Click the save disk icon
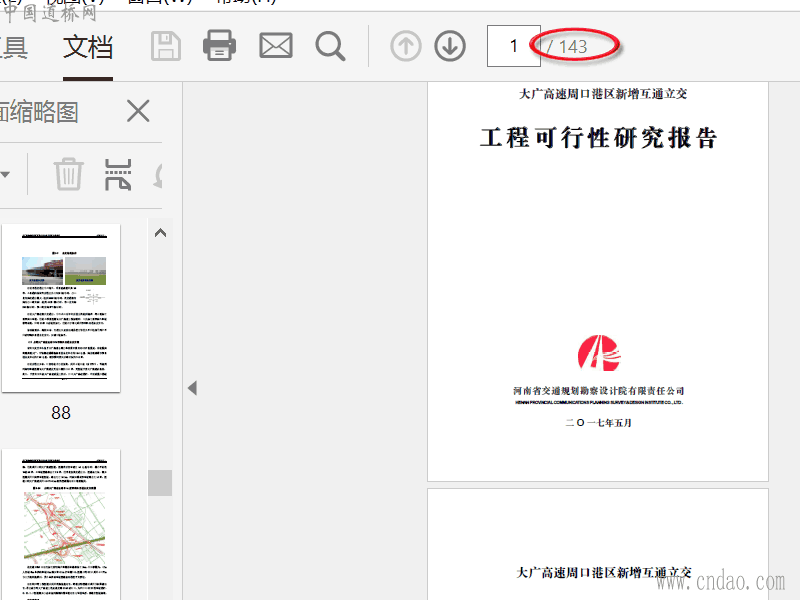This screenshot has height=600, width=800. (166, 46)
